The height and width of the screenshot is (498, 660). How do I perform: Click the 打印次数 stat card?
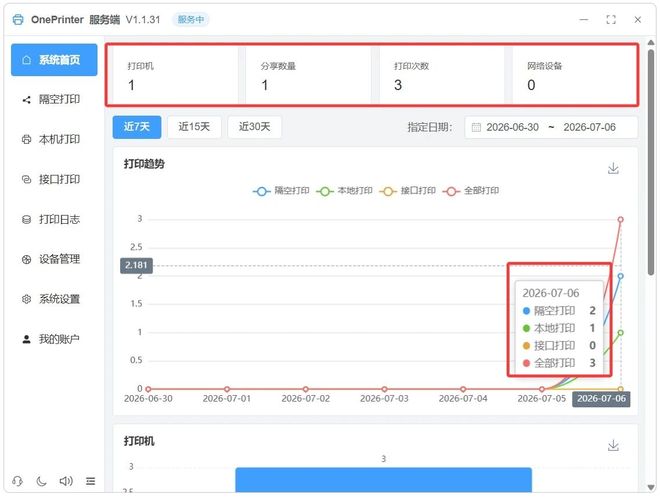(442, 75)
